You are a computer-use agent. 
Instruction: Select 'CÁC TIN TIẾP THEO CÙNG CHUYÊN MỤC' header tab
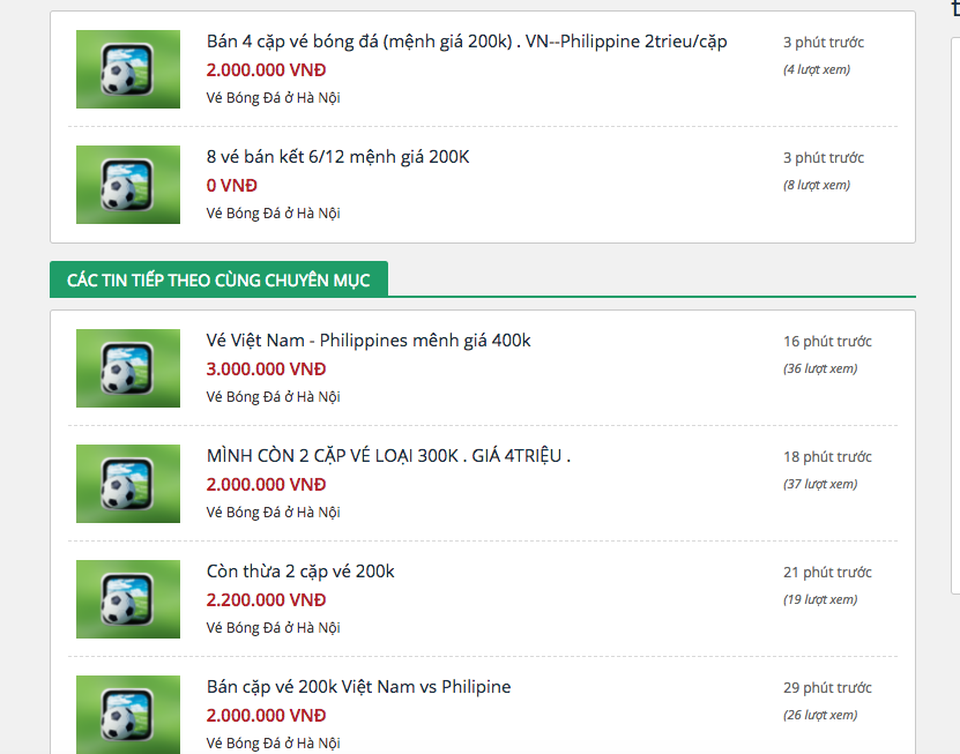[219, 280]
